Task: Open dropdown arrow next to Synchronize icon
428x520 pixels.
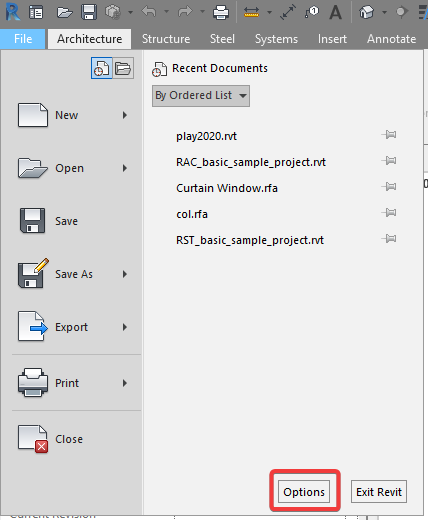Action: pos(130,13)
